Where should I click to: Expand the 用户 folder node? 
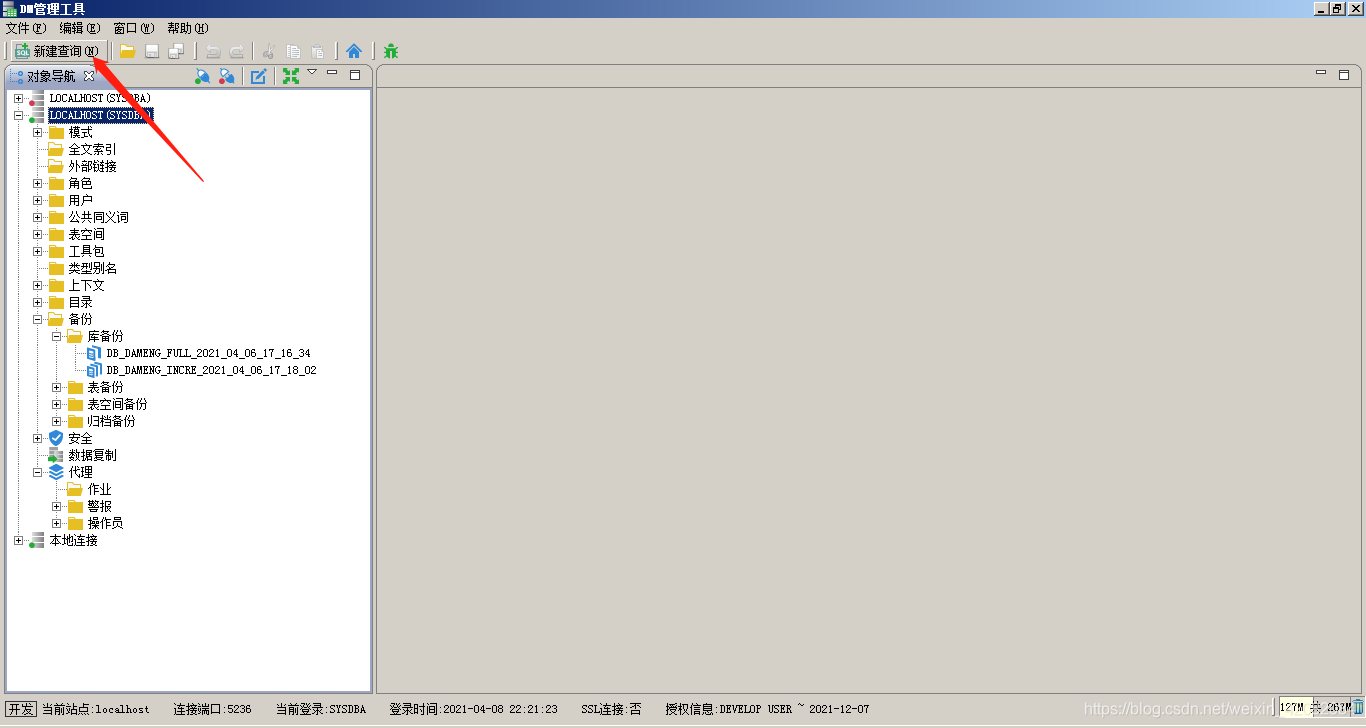(x=37, y=200)
